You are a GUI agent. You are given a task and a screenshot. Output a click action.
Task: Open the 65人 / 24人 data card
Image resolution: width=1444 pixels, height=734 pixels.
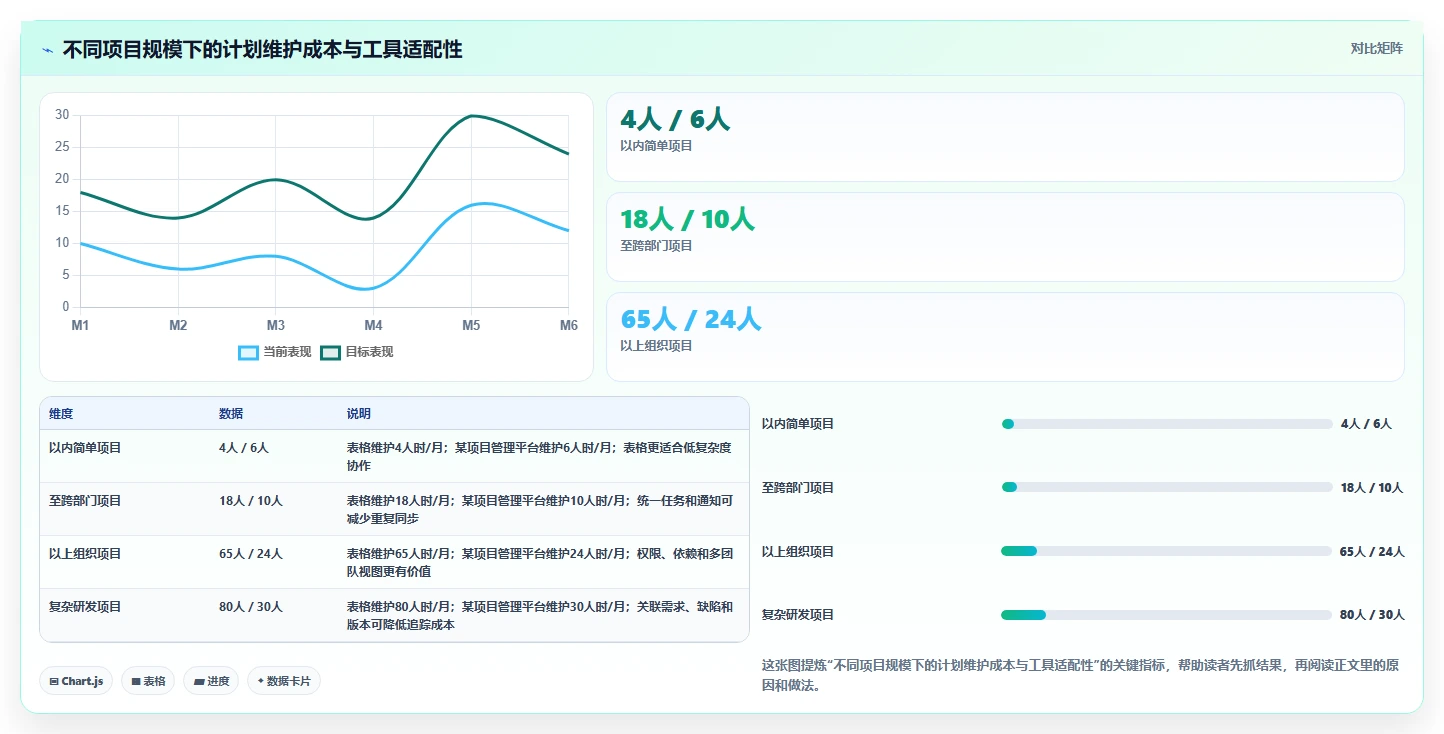pyautogui.click(x=1005, y=337)
